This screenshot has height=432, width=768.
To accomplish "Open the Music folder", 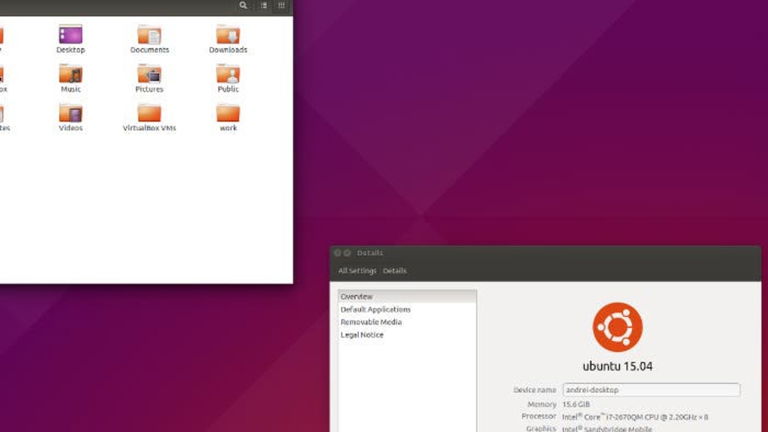I will 71,78.
